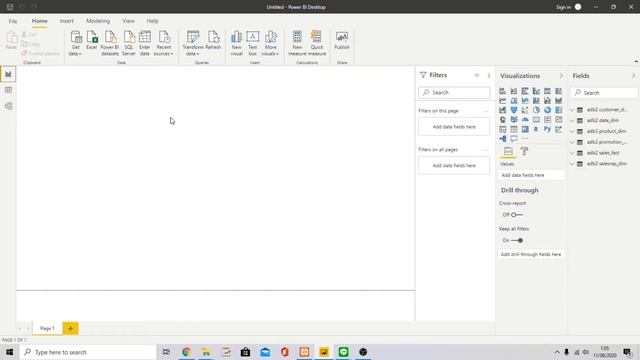
Task: Click the Enter data button
Action: [x=144, y=43]
